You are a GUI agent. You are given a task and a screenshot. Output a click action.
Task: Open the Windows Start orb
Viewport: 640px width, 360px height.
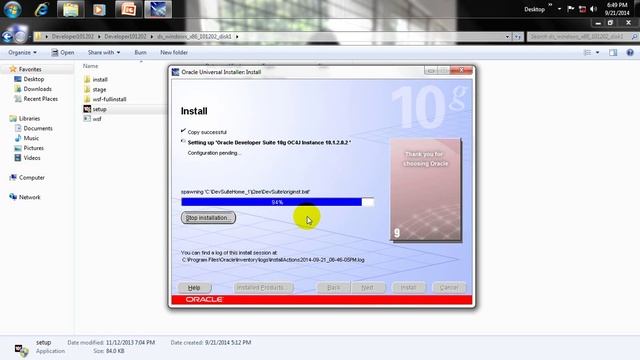(13, 9)
